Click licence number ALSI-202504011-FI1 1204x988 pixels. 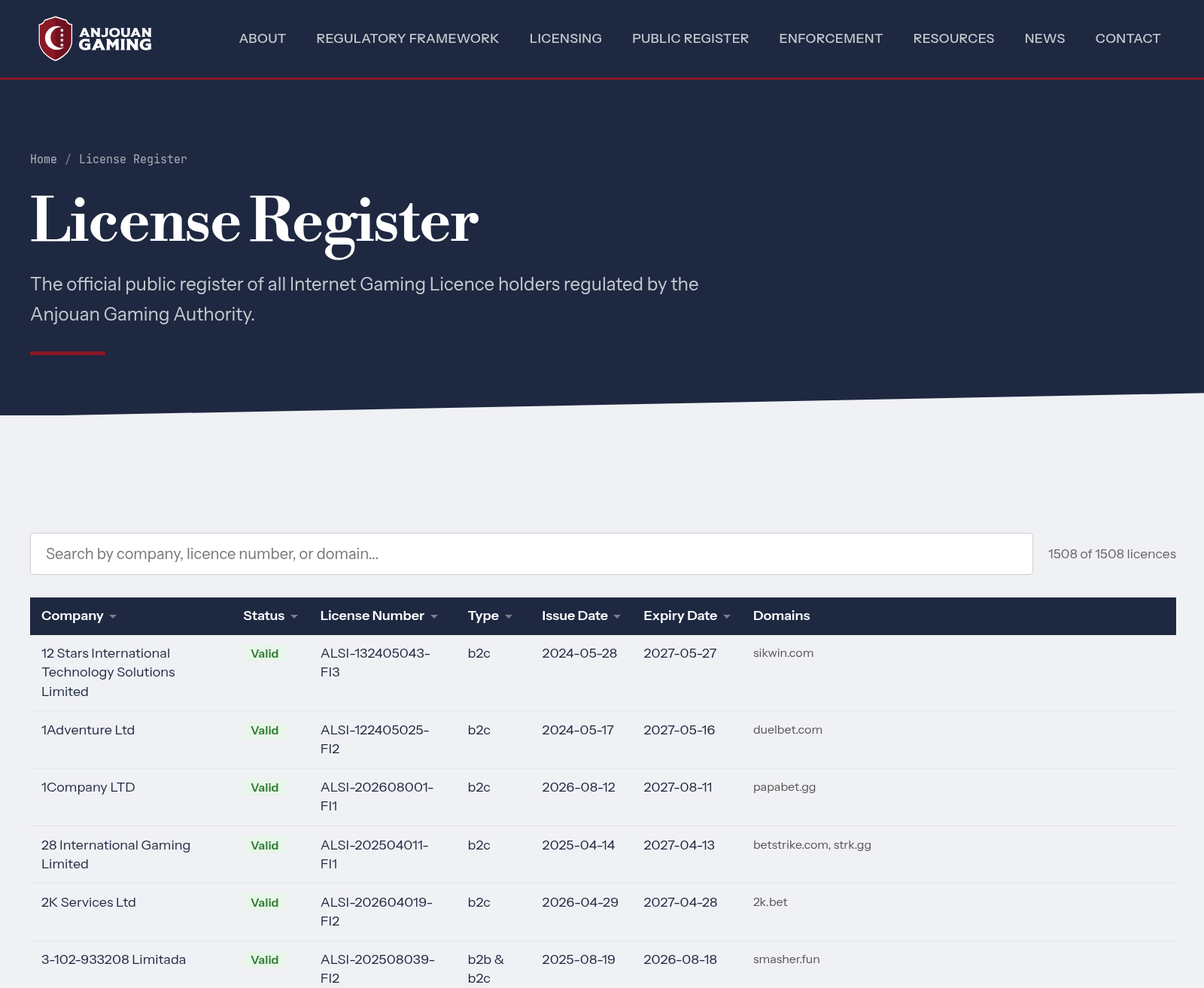[x=375, y=855]
